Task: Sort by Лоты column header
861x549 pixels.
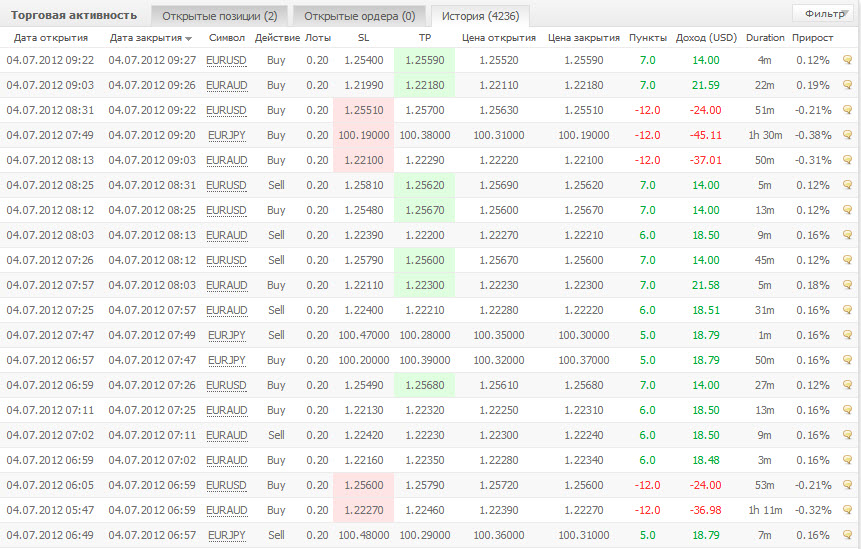Action: [x=318, y=38]
